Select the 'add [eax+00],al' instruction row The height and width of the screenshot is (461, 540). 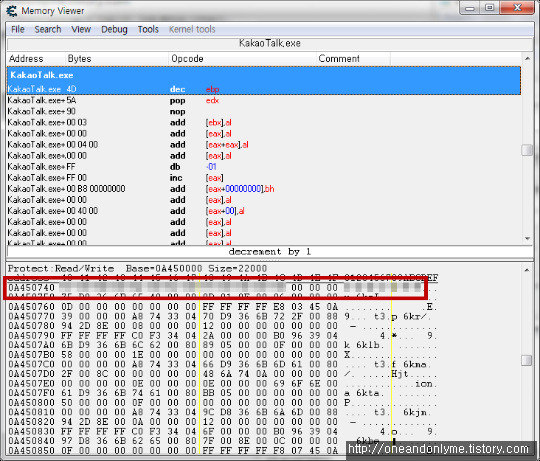(264, 211)
